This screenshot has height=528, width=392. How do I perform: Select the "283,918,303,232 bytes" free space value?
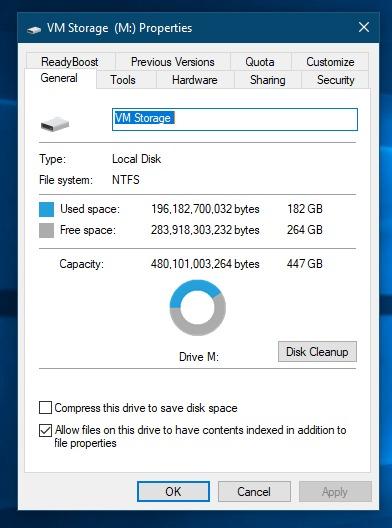point(205,230)
